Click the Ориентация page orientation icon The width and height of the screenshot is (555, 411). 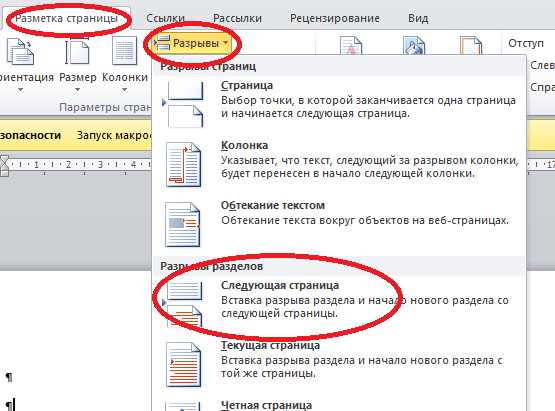click(x=20, y=52)
